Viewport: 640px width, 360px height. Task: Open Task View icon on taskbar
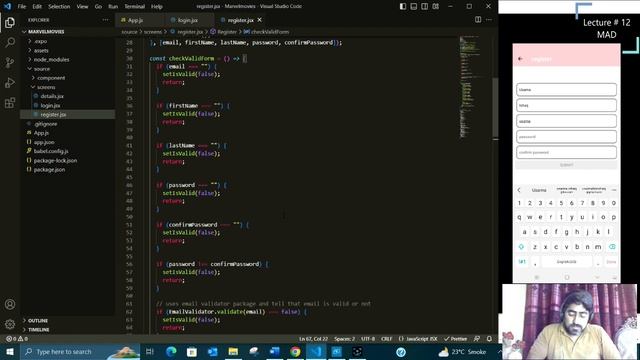150,351
